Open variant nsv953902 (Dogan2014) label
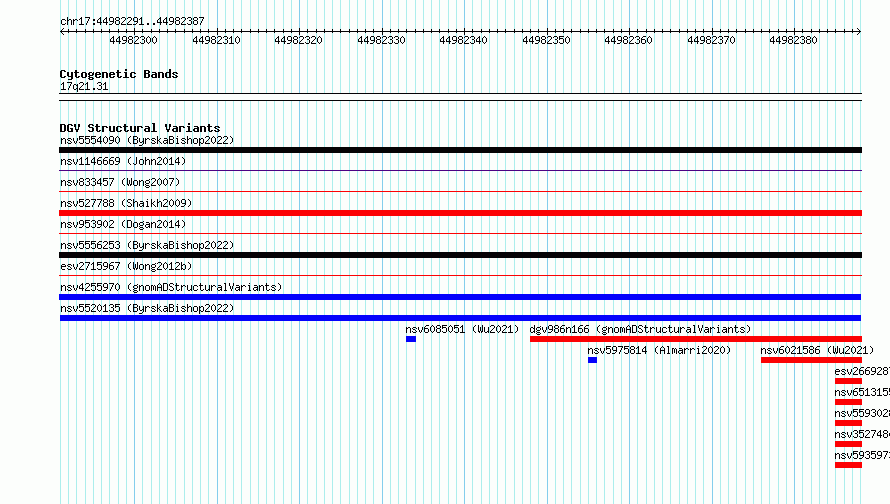The height and width of the screenshot is (504, 890). click(x=123, y=224)
